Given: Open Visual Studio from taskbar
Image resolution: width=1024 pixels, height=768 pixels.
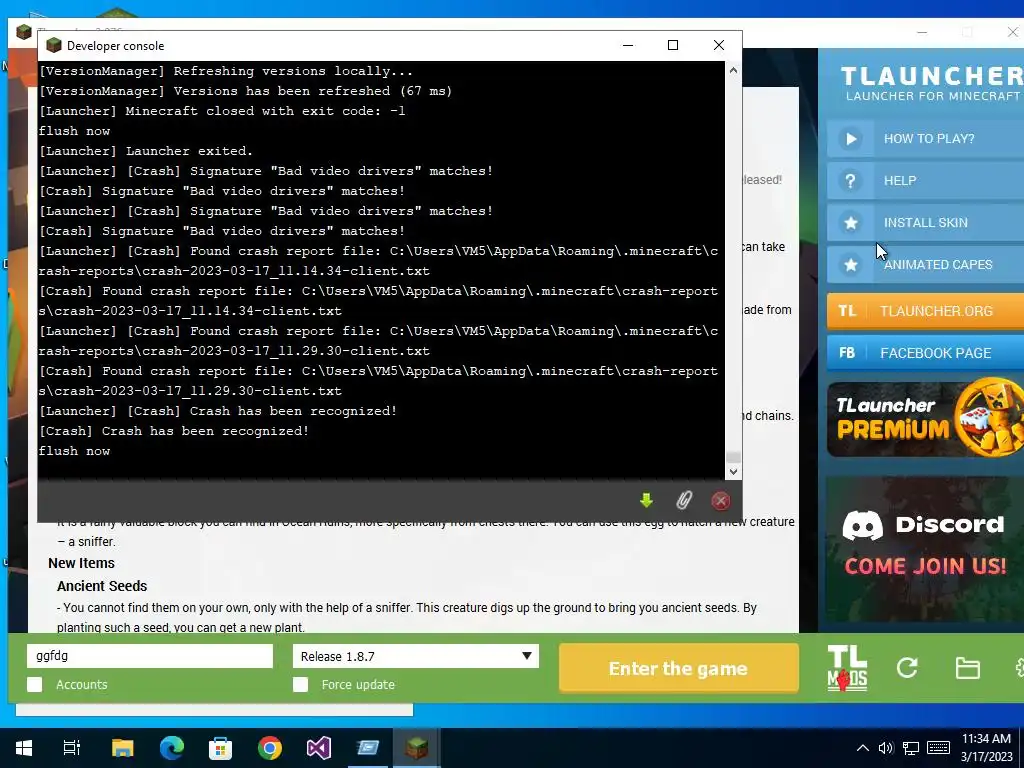Looking at the screenshot, I should 319,748.
